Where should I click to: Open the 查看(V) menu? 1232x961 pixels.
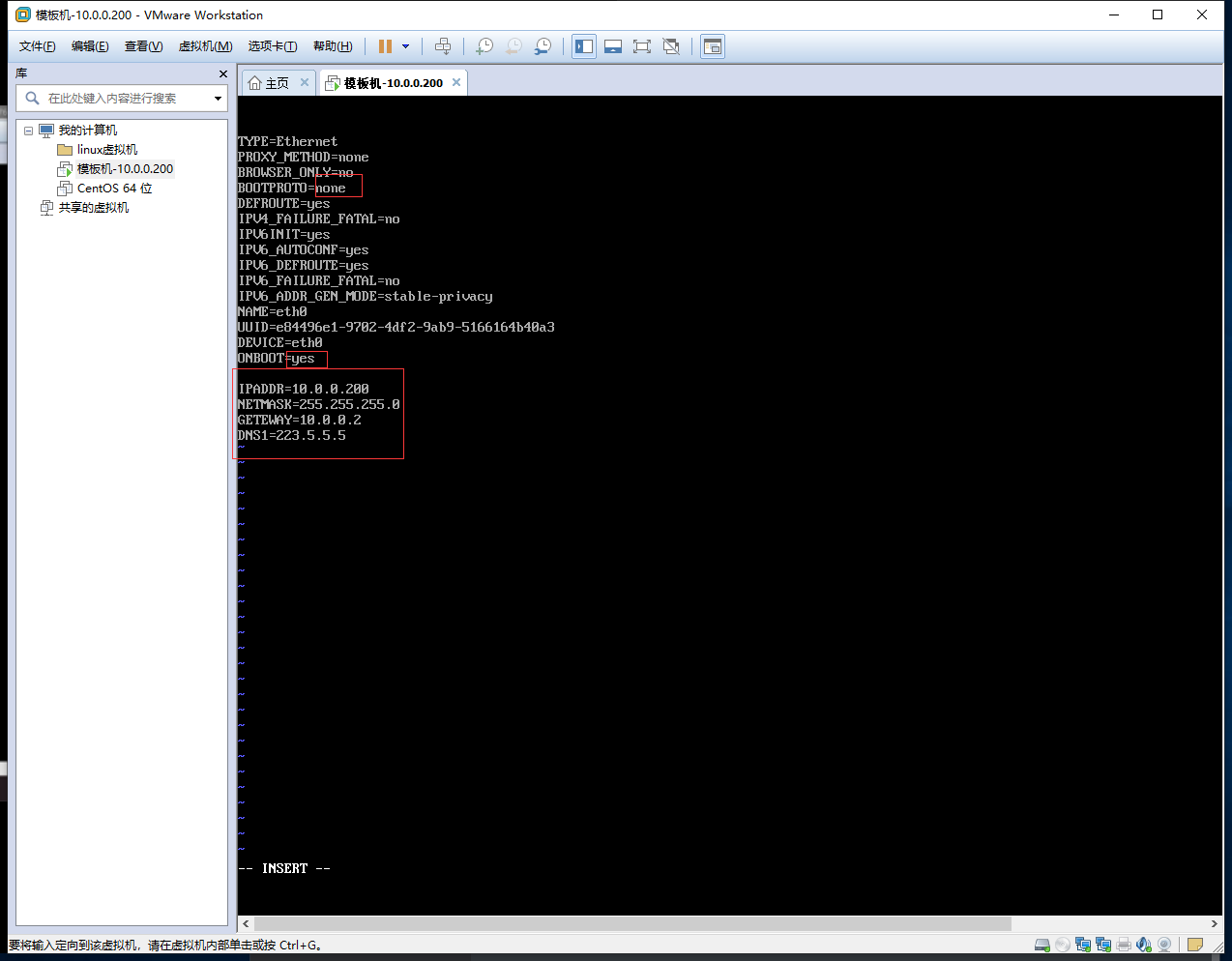[x=143, y=46]
